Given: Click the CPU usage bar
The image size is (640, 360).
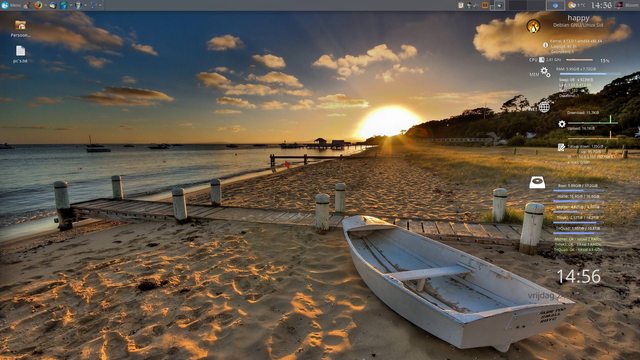Looking at the screenshot, I should click(x=579, y=60).
